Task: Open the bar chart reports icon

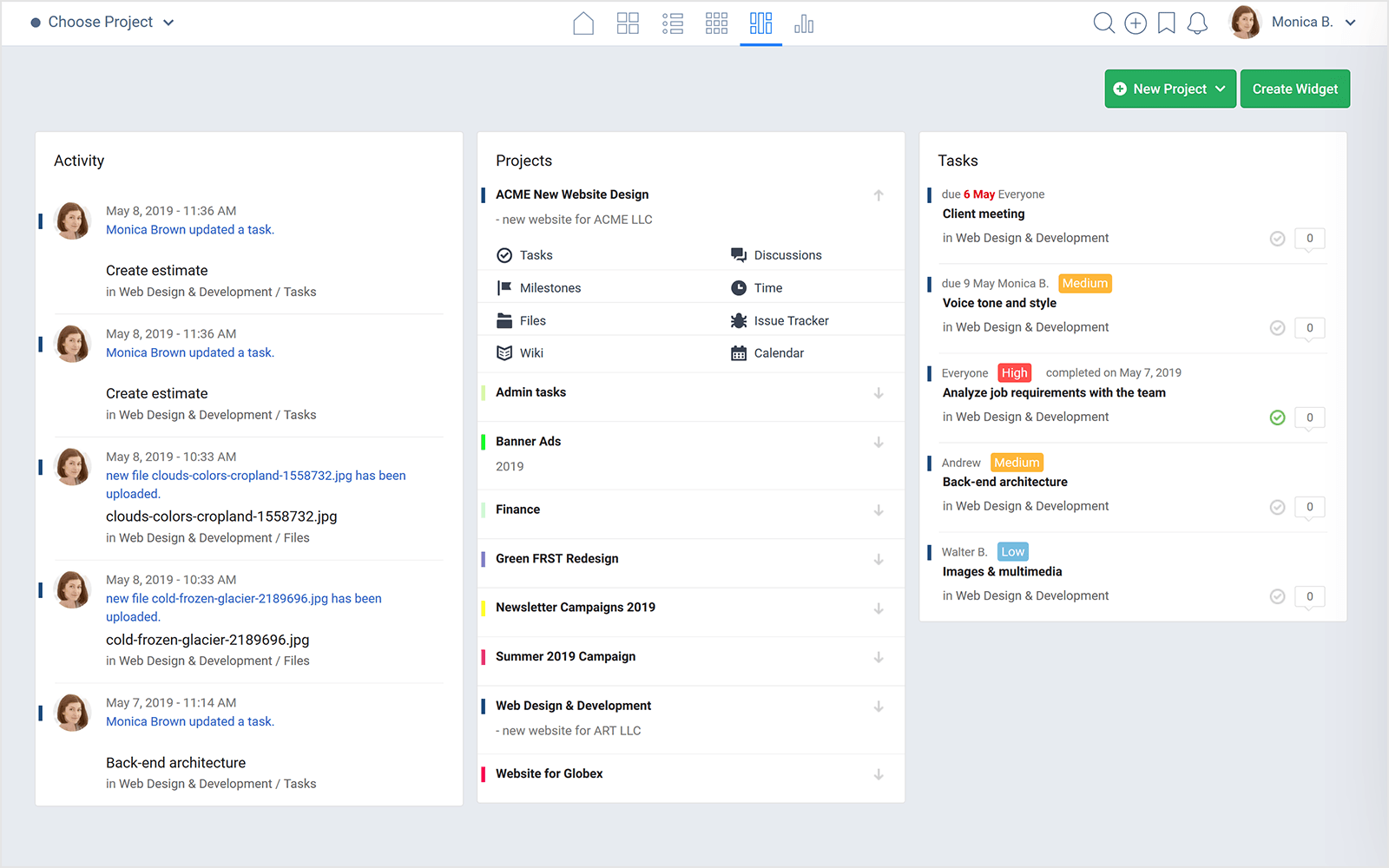Action: click(x=804, y=23)
